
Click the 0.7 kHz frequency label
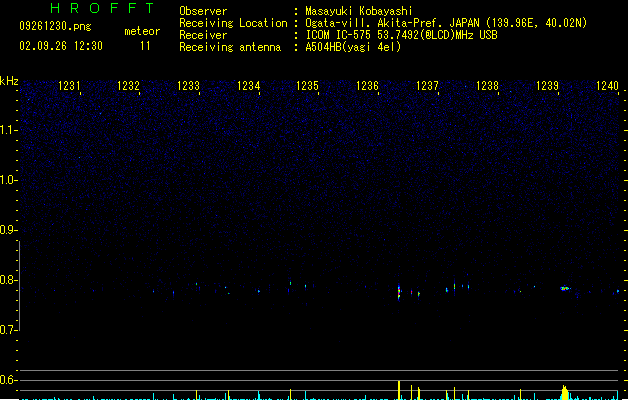(x=8, y=330)
